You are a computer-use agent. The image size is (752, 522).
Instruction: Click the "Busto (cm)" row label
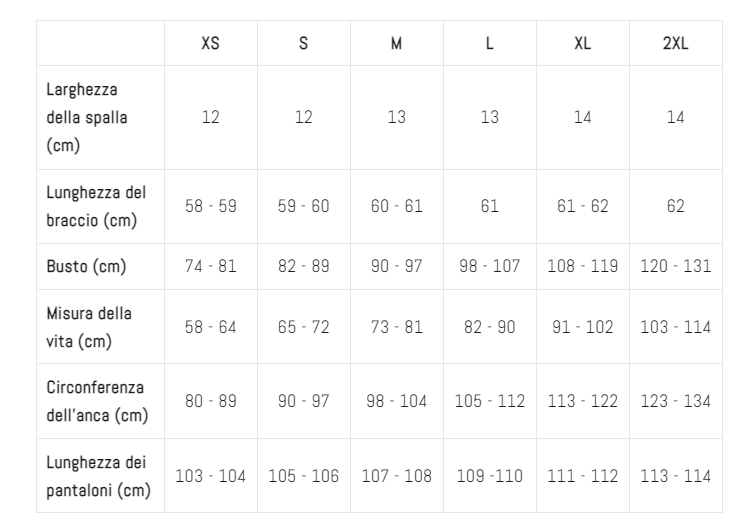point(84,267)
